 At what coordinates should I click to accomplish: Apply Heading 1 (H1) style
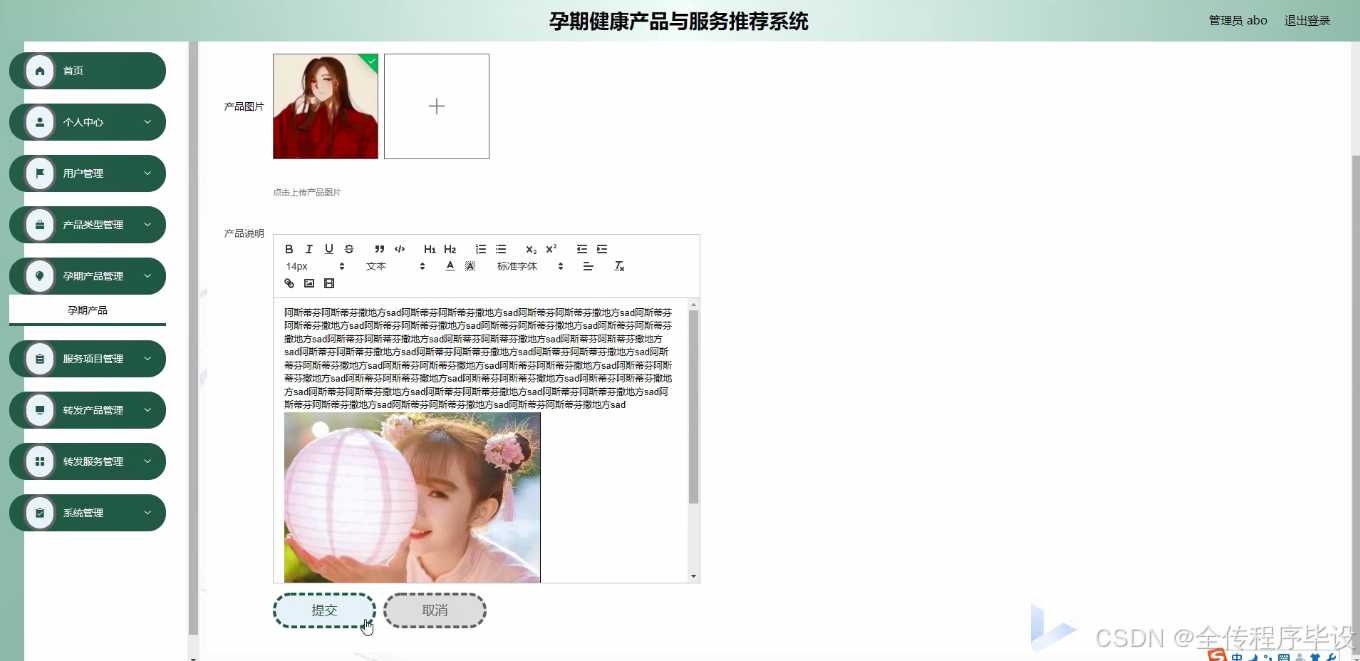429,249
